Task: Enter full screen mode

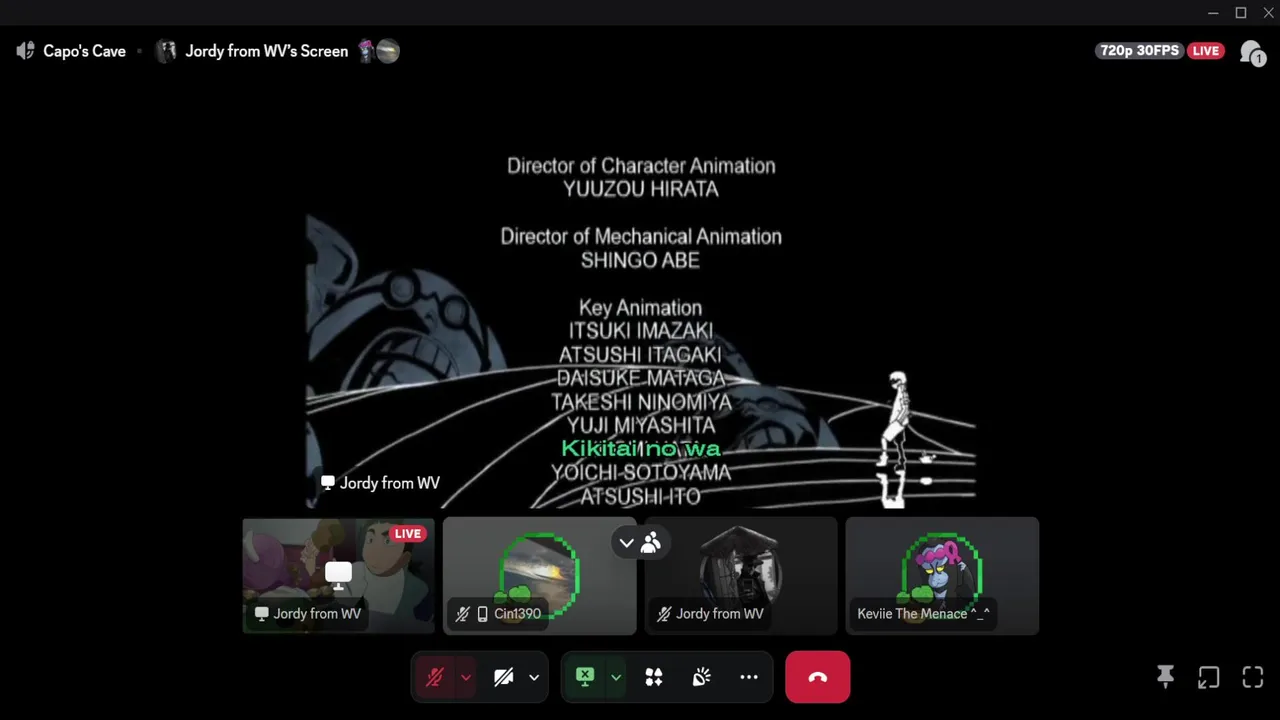Action: 1253,677
